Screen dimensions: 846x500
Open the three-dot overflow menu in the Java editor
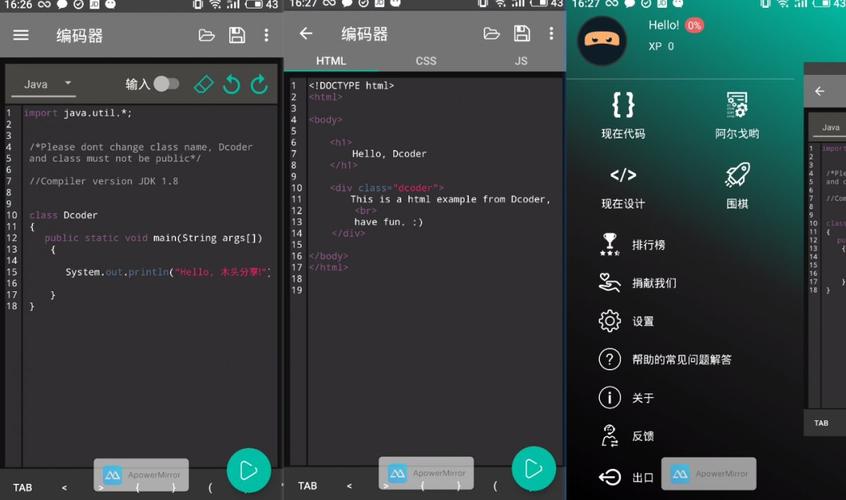pyautogui.click(x=266, y=35)
